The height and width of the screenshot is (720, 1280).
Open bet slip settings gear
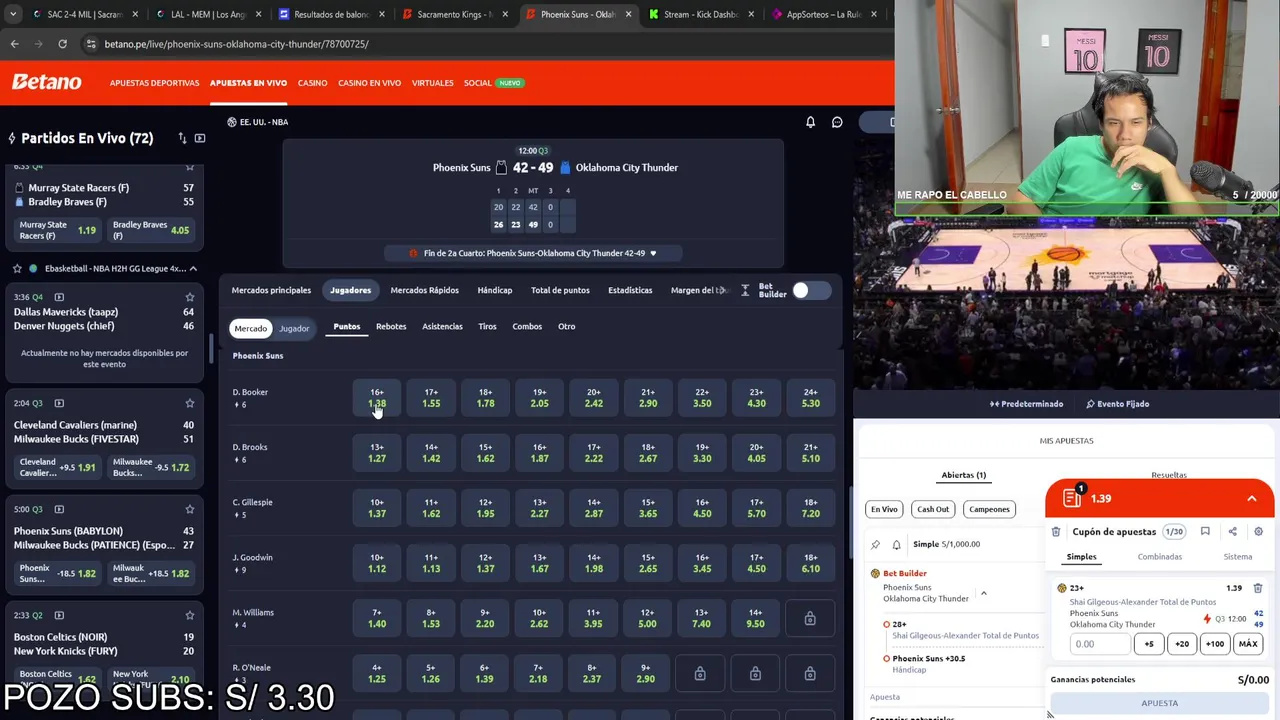click(1258, 532)
